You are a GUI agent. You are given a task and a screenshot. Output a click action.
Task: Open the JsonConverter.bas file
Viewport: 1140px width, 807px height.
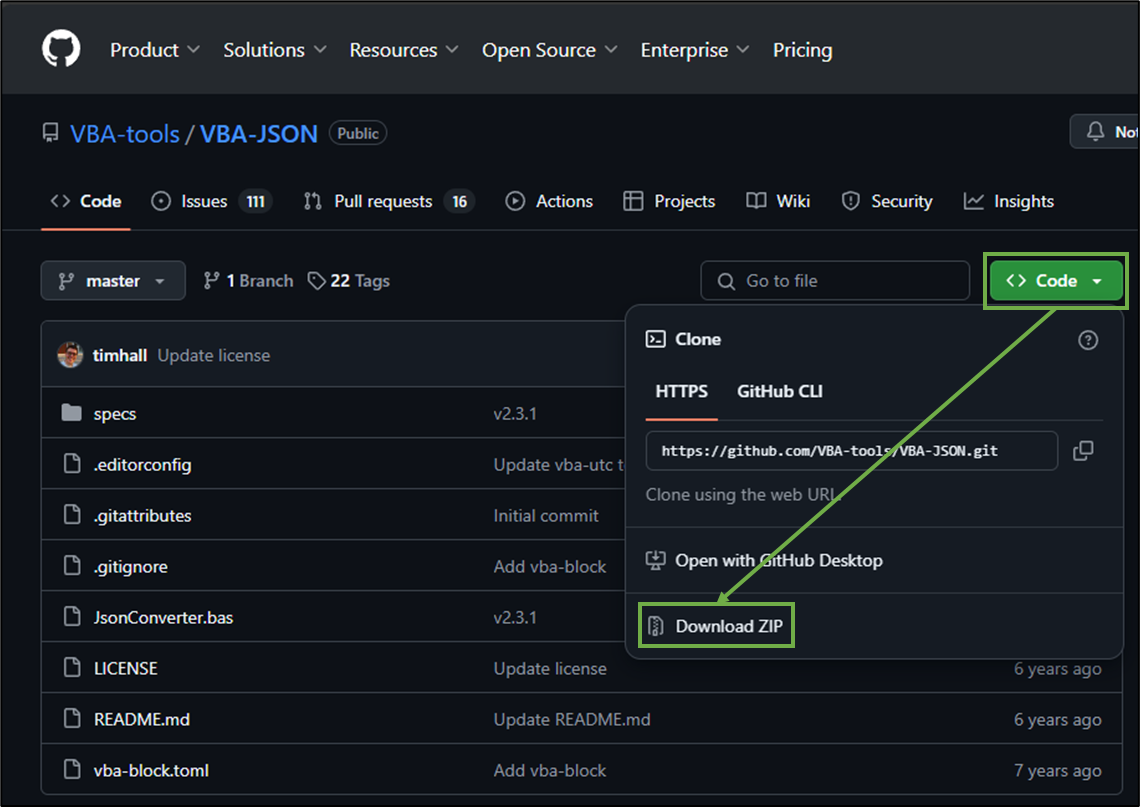[164, 617]
